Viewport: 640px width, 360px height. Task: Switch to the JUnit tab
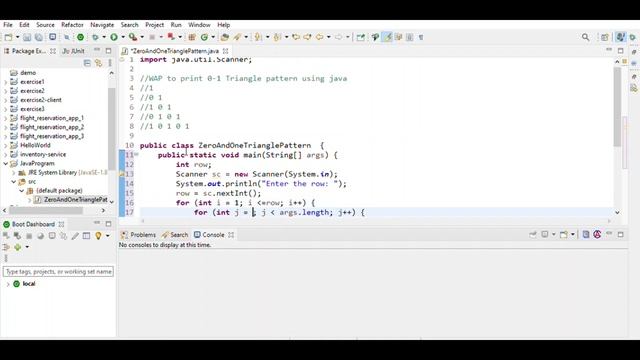[x=73, y=51]
